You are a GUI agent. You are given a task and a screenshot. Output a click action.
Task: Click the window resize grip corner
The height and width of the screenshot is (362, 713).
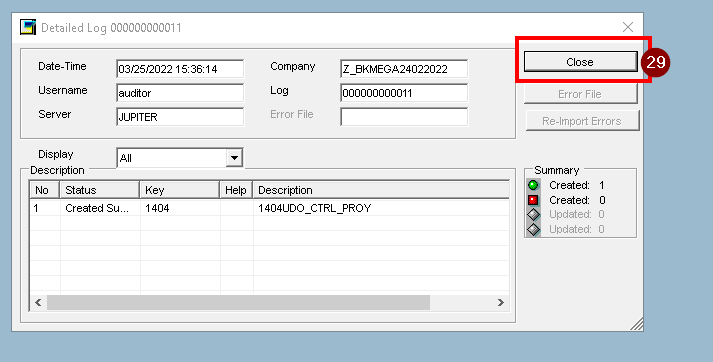637,324
